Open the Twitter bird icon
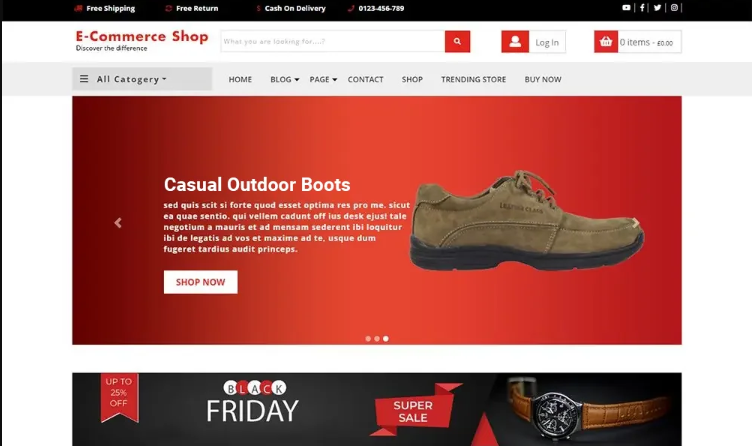This screenshot has width=752, height=446. click(x=657, y=8)
